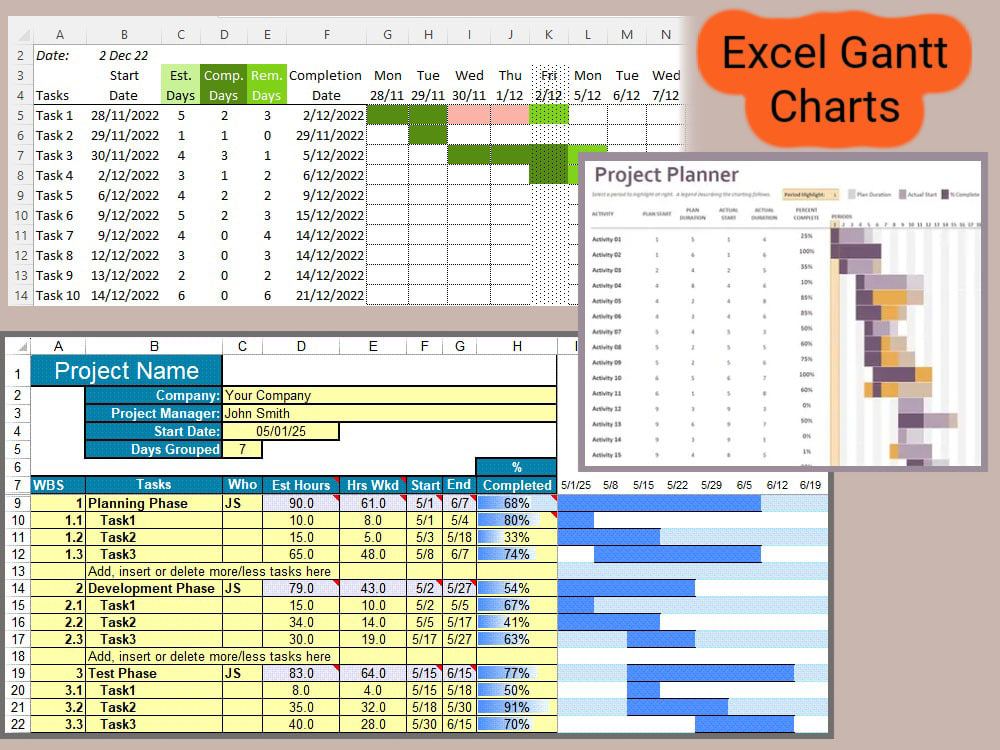Select the dark green 'Comp. Days' header cell
The image size is (1000, 750).
(223, 85)
